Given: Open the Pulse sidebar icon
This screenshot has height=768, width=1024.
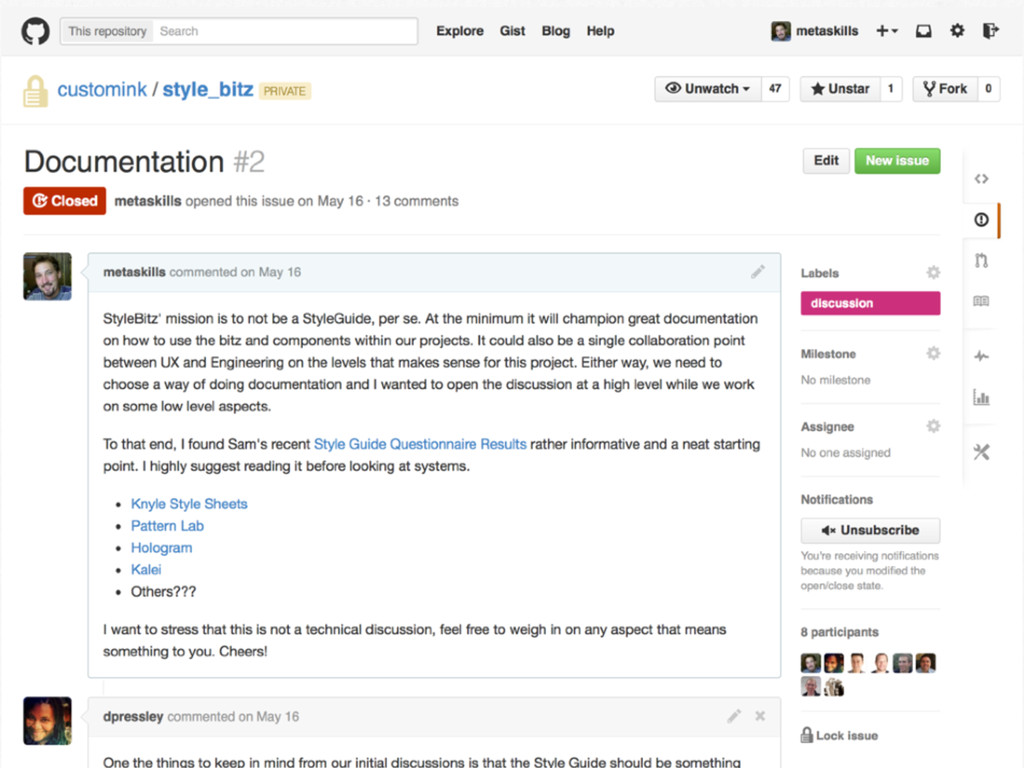Looking at the screenshot, I should point(981,356).
